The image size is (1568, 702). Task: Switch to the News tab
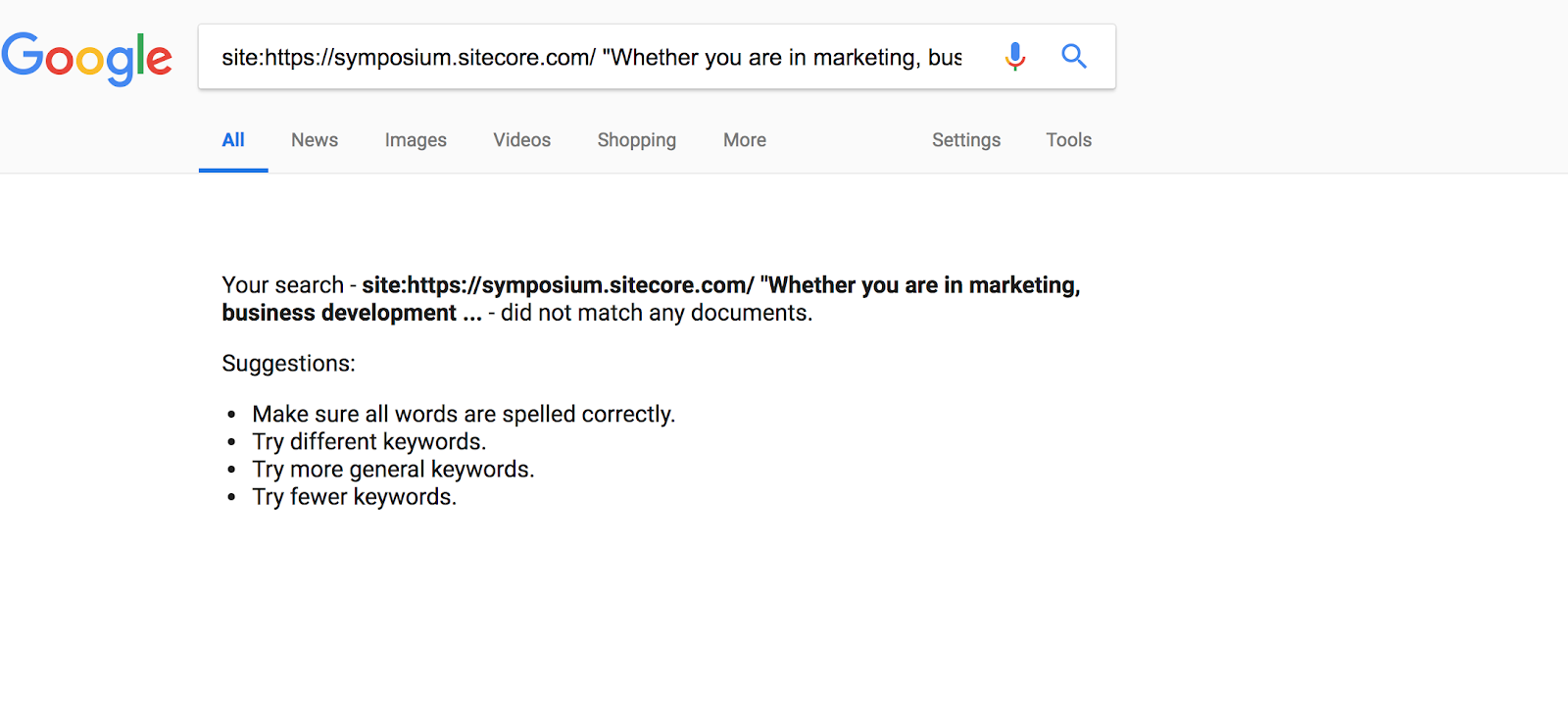click(x=315, y=140)
